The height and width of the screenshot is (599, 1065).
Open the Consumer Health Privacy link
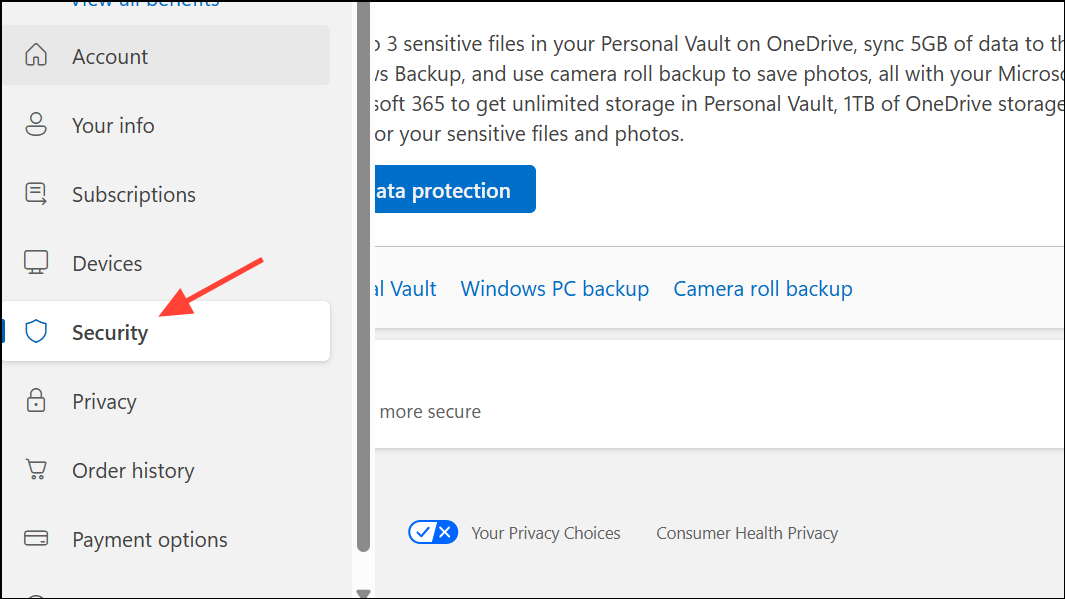pyautogui.click(x=746, y=533)
